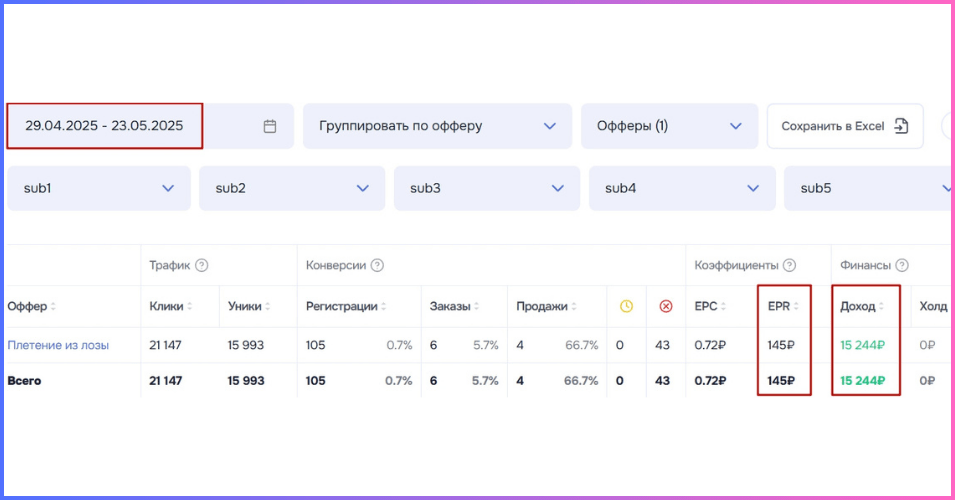Sort the table by the Клики column

[x=171, y=306]
